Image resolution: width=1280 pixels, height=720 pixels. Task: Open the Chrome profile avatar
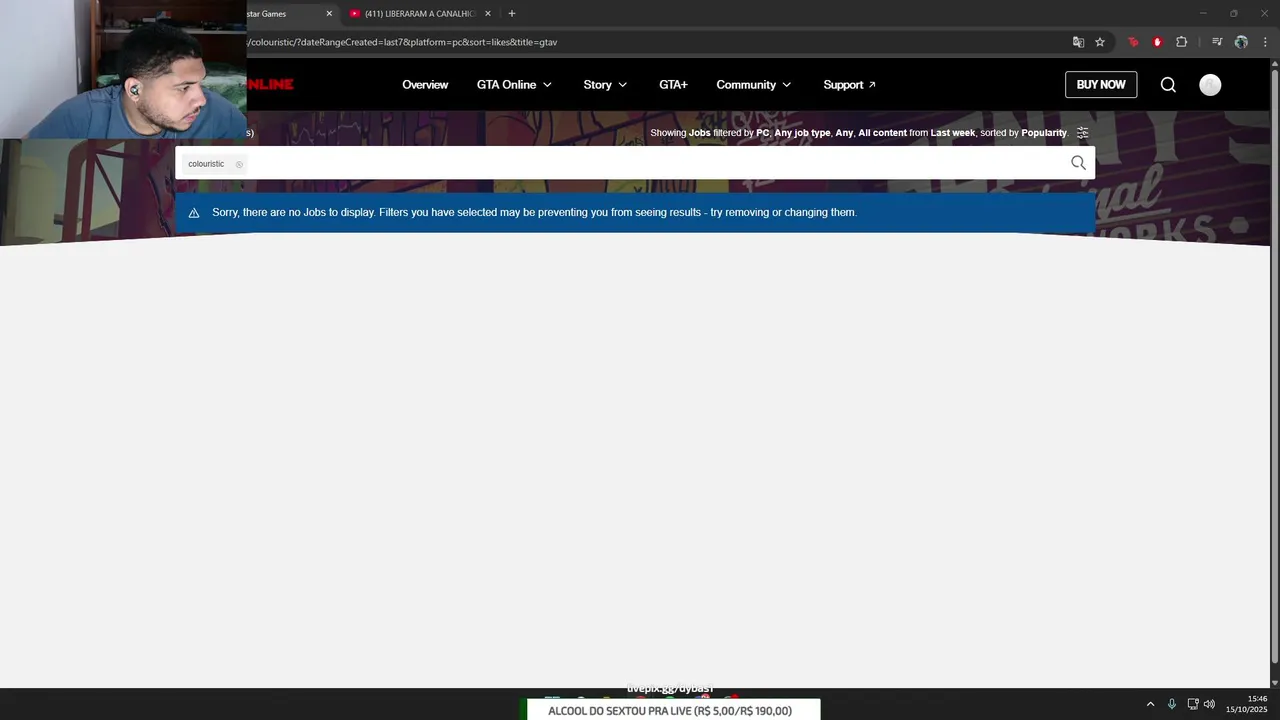(x=1241, y=42)
